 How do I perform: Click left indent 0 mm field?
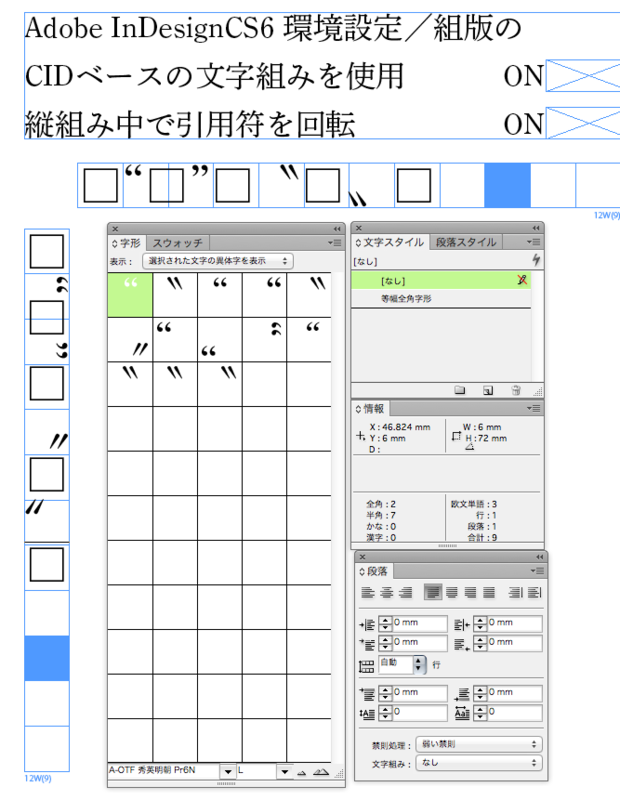[x=419, y=623]
